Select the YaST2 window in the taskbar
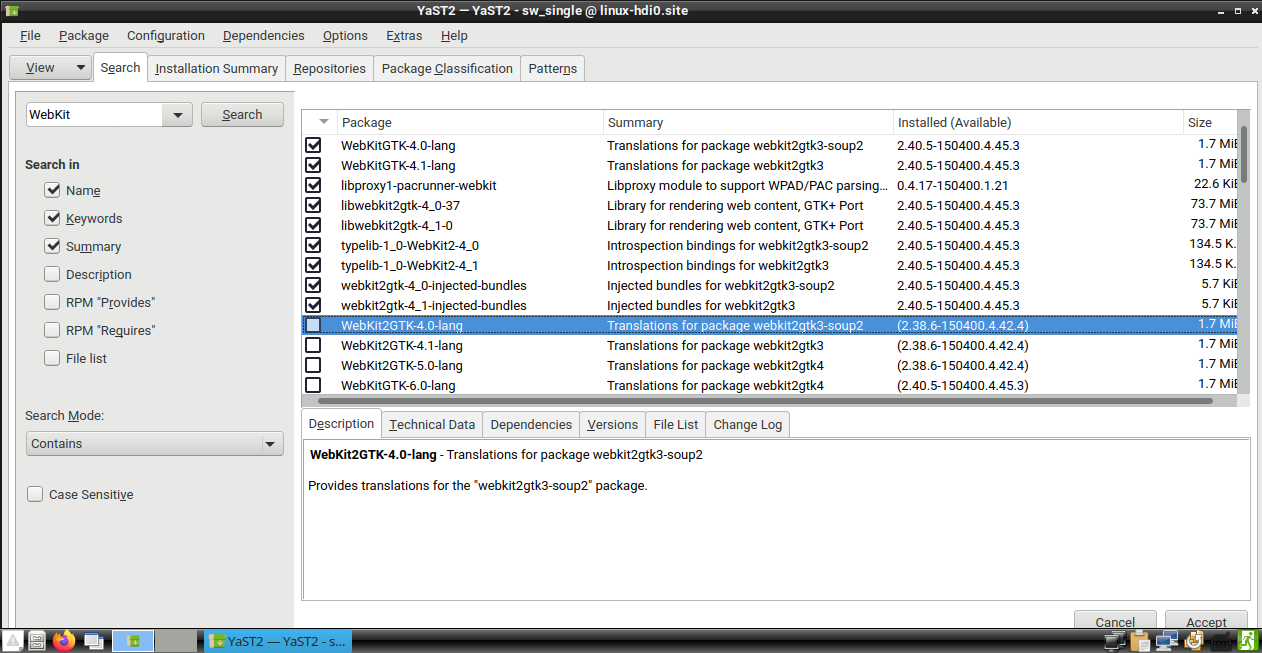The height and width of the screenshot is (653, 1262). tap(277, 640)
